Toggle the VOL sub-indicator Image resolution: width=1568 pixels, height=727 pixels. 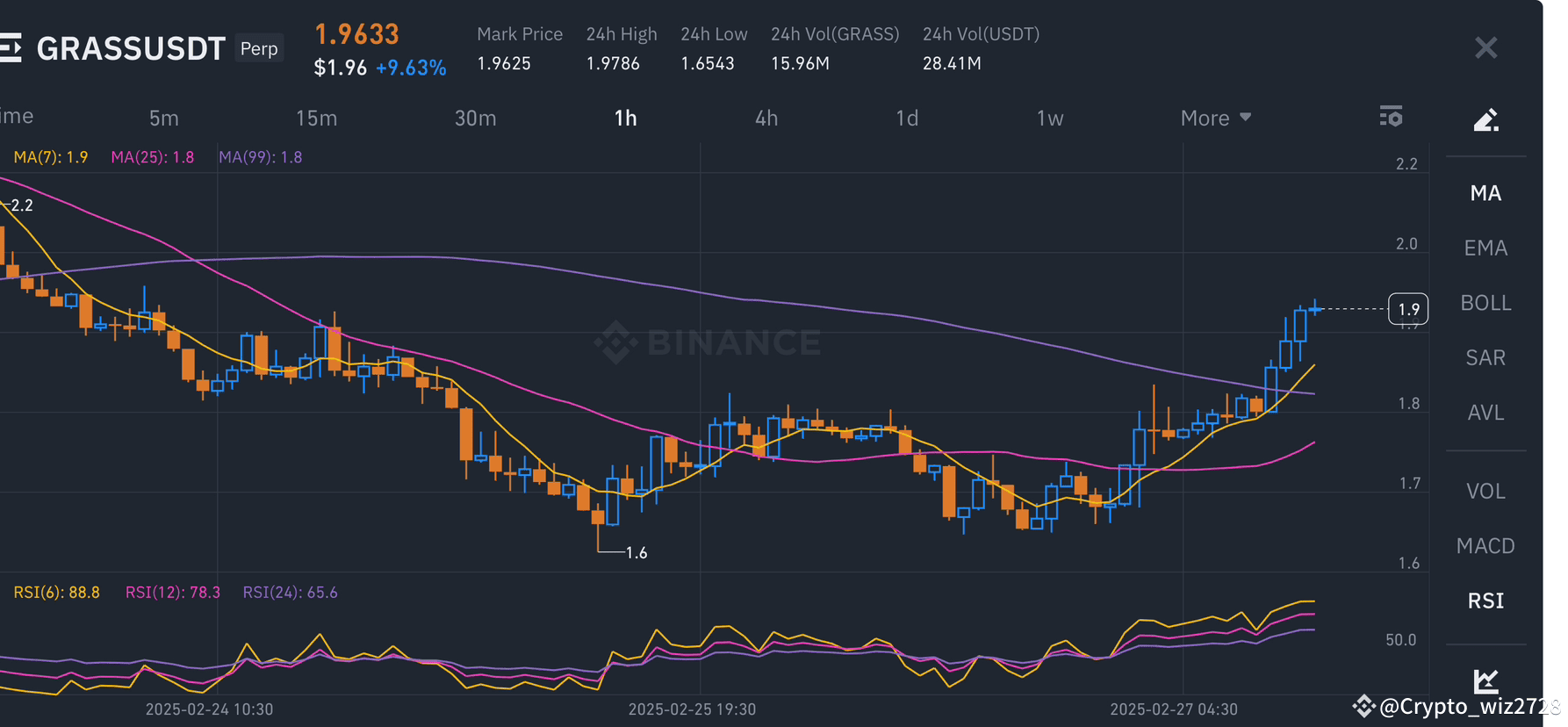click(x=1485, y=492)
